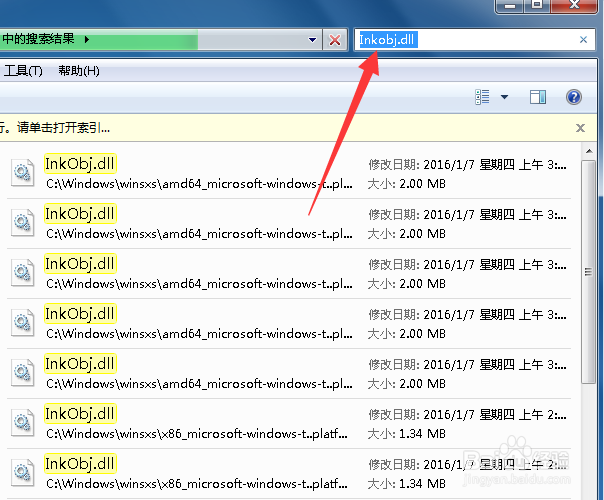Viewport: 604px width, 500px height.
Task: Expand the arrow after 中的搜索结果
Action: (87, 39)
